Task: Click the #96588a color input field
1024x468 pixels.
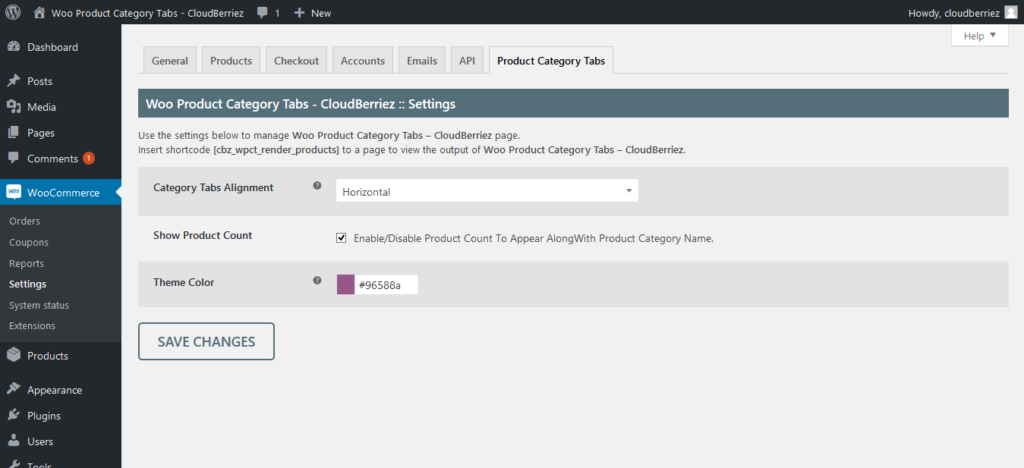Action: 386,285
